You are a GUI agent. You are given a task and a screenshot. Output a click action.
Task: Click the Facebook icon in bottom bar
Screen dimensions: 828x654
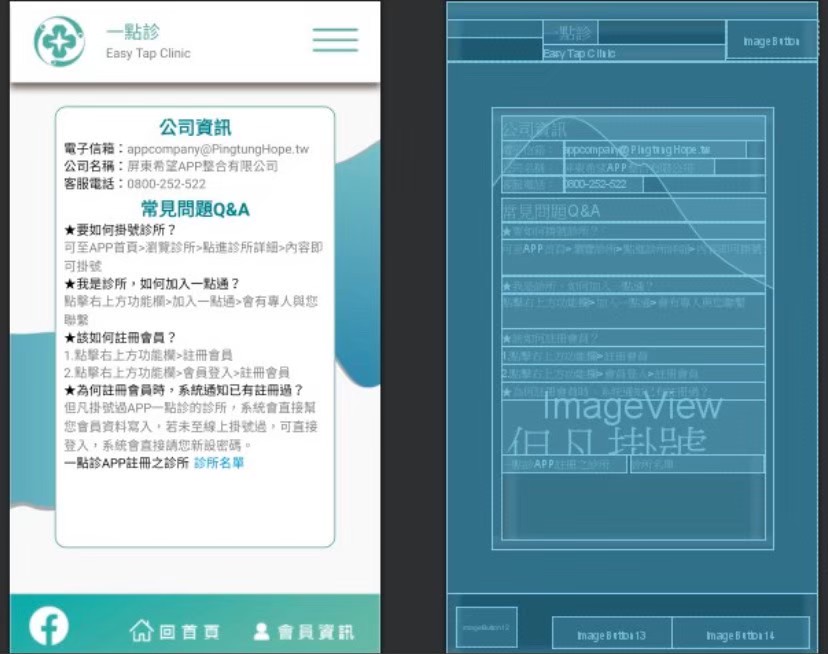click(x=49, y=626)
